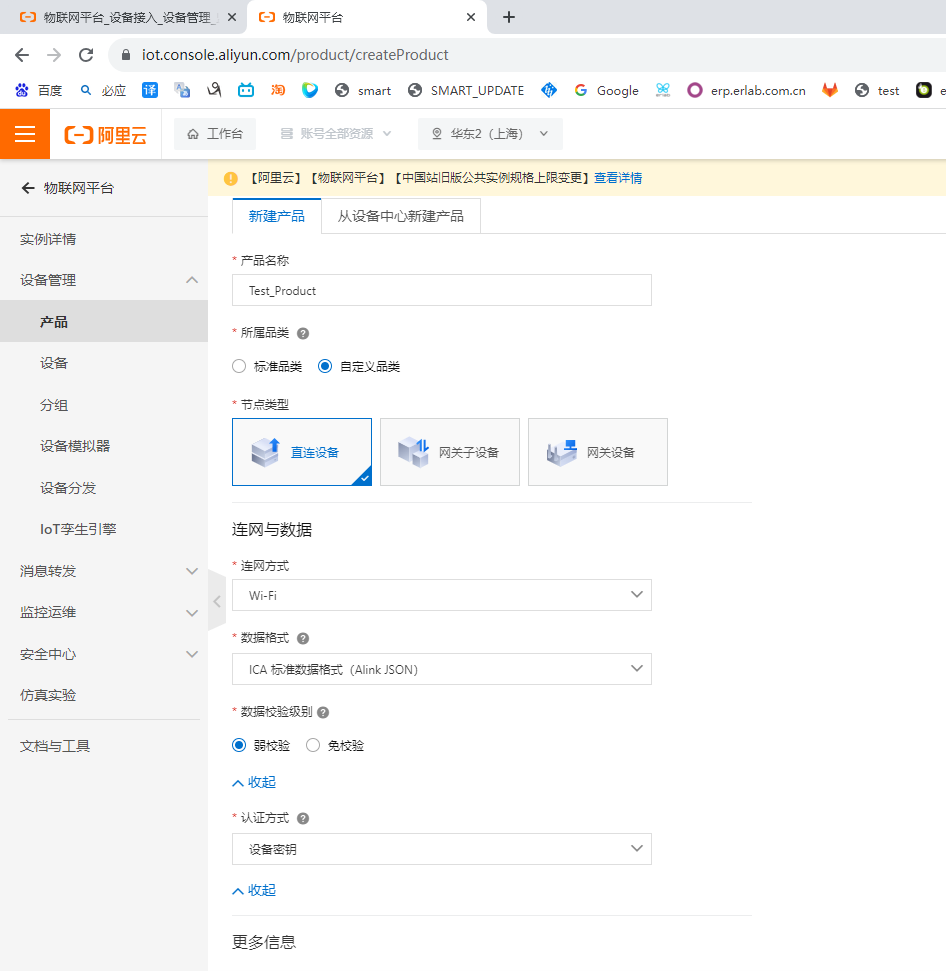
Task: Collapse section with 收起 under 数据校验级别
Action: (254, 783)
